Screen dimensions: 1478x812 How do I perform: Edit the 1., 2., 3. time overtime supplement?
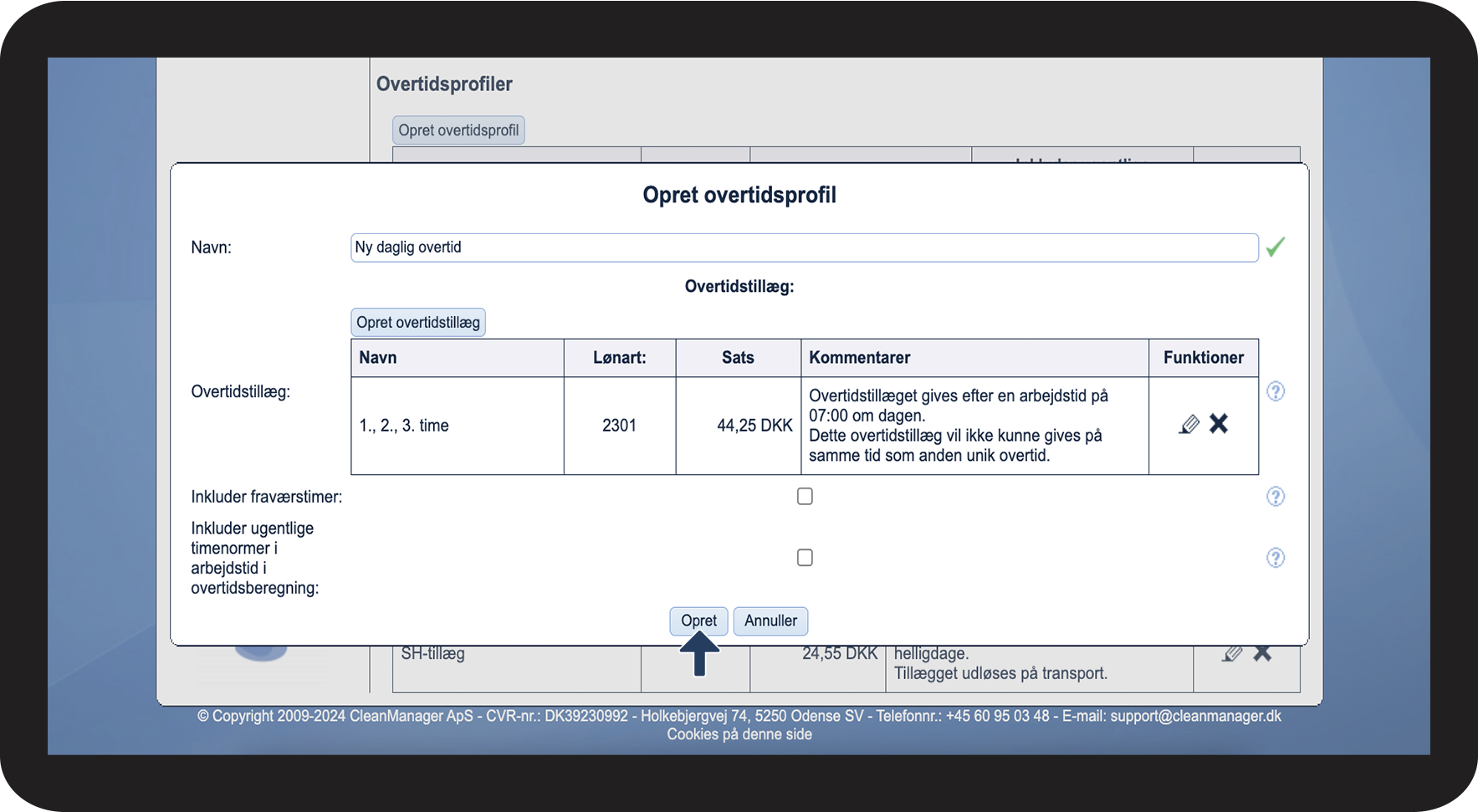click(1189, 425)
